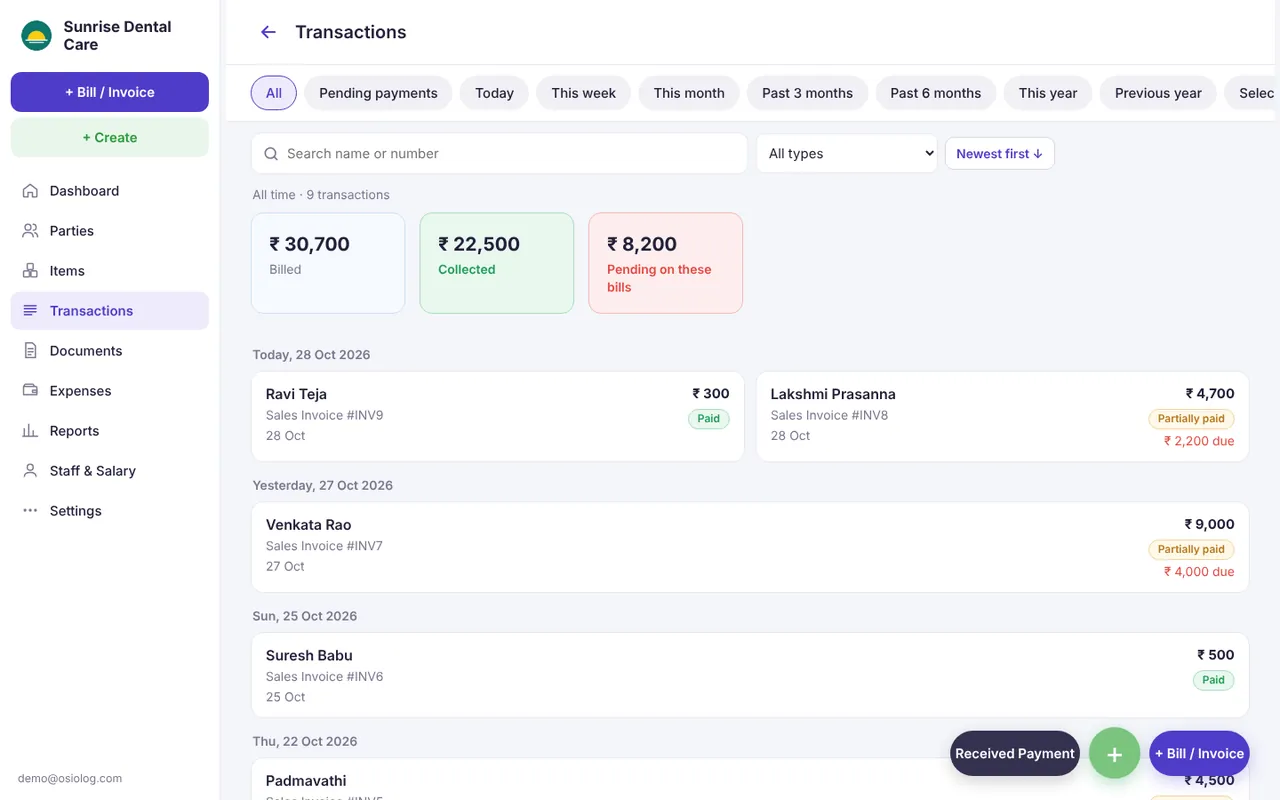Open Suresh Babu invoice #INV6
The width and height of the screenshot is (1280, 800).
coord(750,675)
